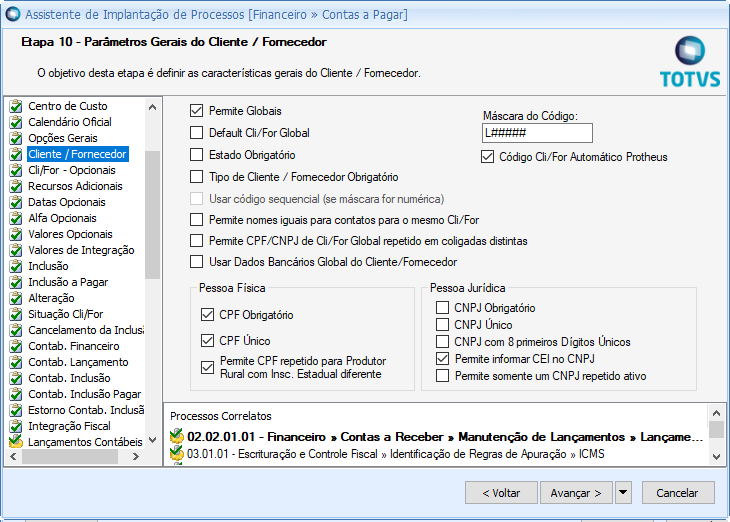Enable Permite nomes iguais para contatos
Viewport: 730px width, 522px height.
(196, 220)
